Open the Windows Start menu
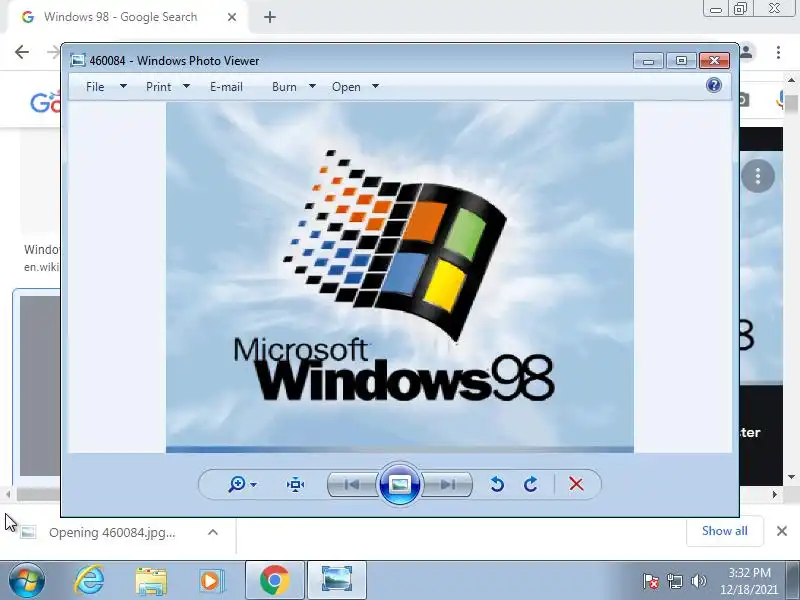800x600 pixels. pos(26,581)
